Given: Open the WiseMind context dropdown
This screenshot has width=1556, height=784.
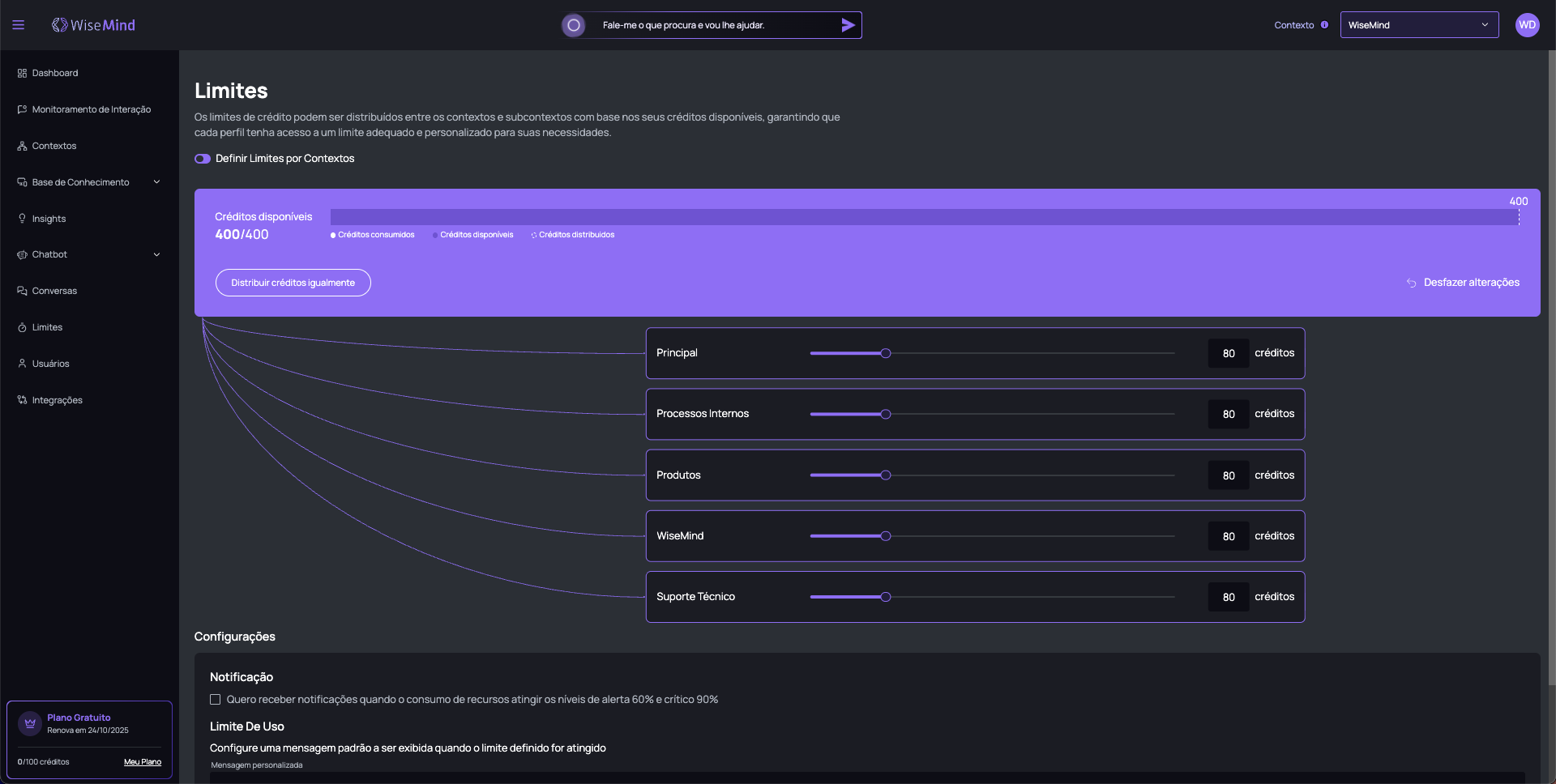Looking at the screenshot, I should tap(1418, 25).
